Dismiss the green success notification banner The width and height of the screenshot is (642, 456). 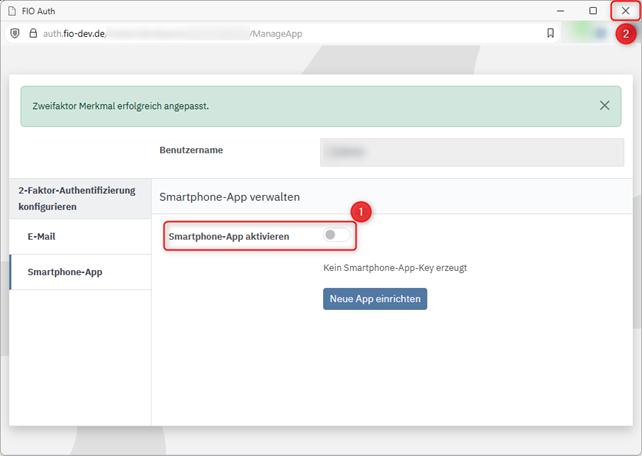[605, 105]
